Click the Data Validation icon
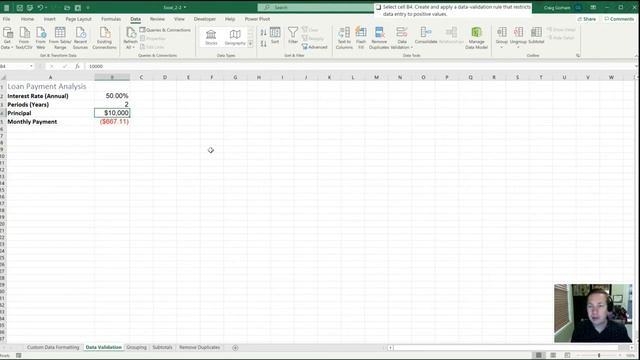The width and height of the screenshot is (640, 360). pos(402,33)
